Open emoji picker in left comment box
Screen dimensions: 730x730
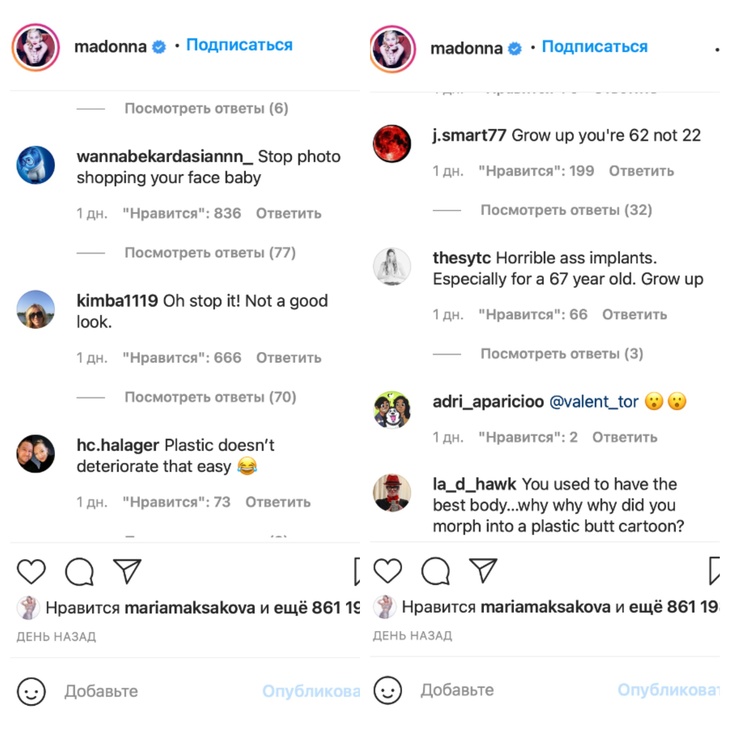31,691
